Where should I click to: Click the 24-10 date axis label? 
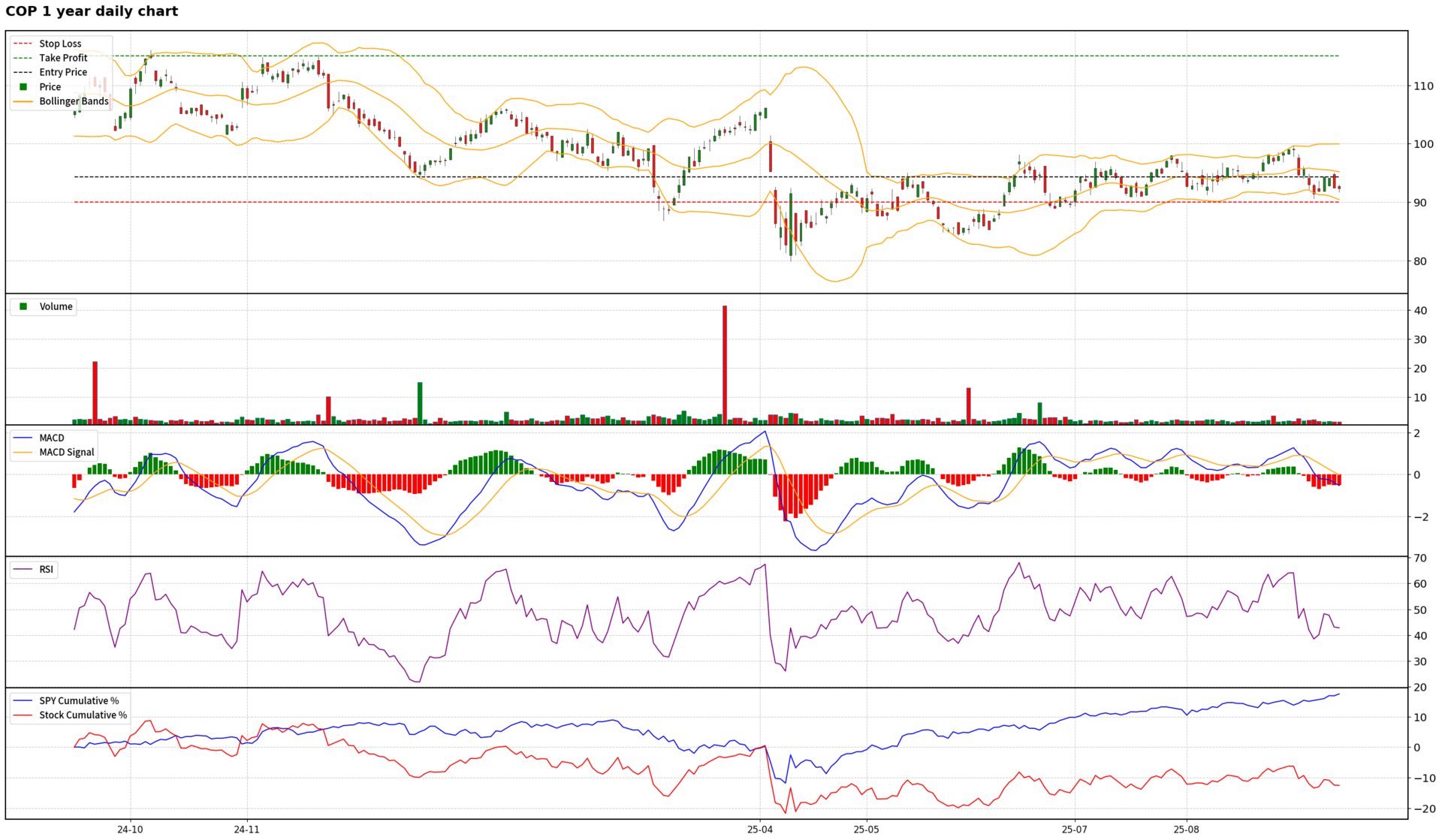tap(130, 829)
